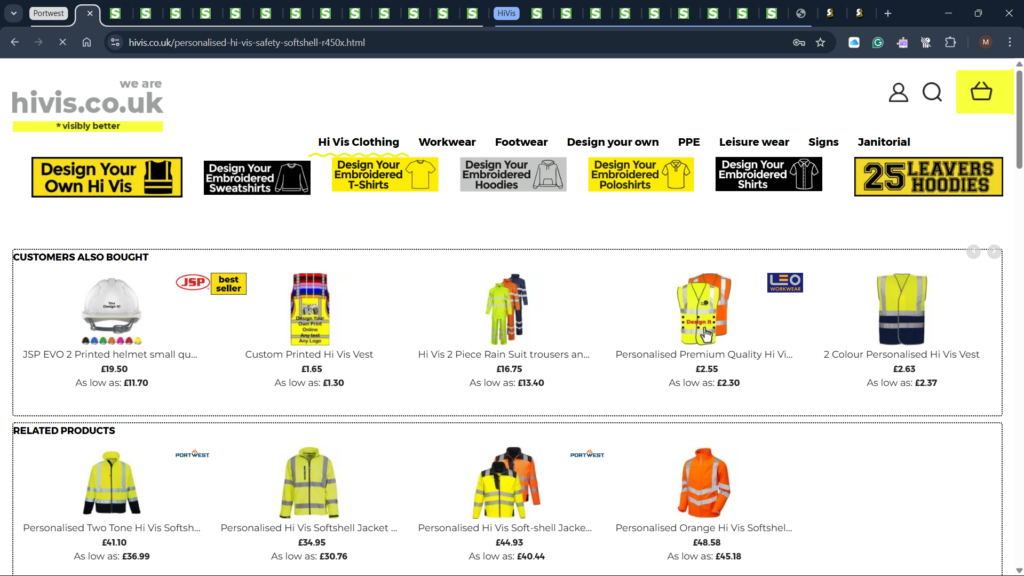Close the currently active browser tab
Screen dimensions: 1024x576
pyautogui.click(x=89, y=13)
